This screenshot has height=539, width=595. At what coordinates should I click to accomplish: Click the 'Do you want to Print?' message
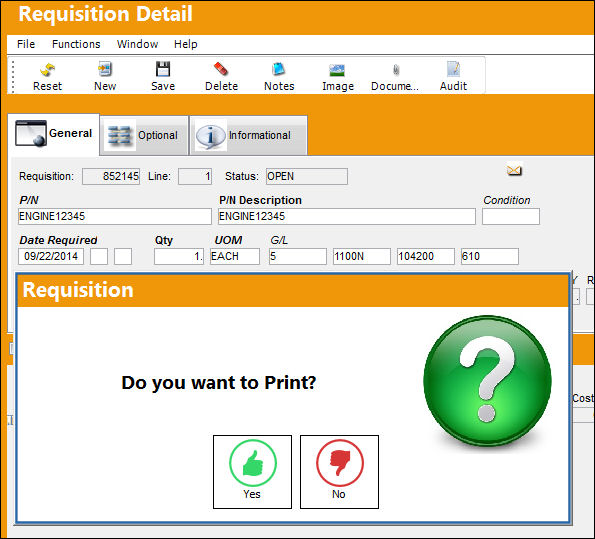pyautogui.click(x=219, y=382)
